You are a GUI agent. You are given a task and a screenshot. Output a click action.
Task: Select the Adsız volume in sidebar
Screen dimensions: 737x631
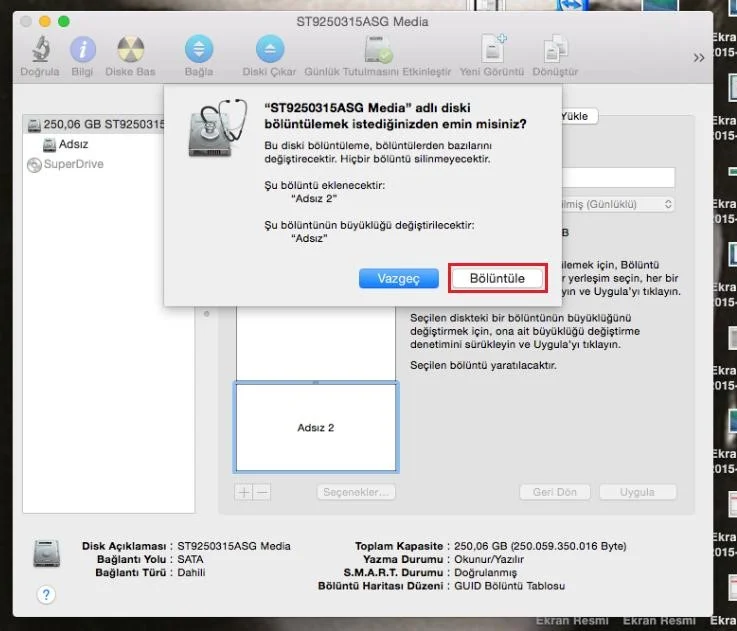coord(72,144)
